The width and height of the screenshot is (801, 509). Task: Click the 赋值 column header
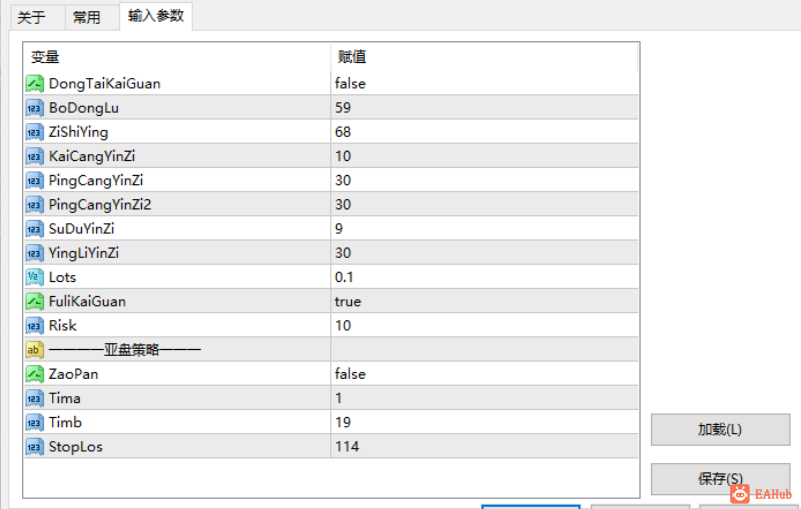pos(352,57)
